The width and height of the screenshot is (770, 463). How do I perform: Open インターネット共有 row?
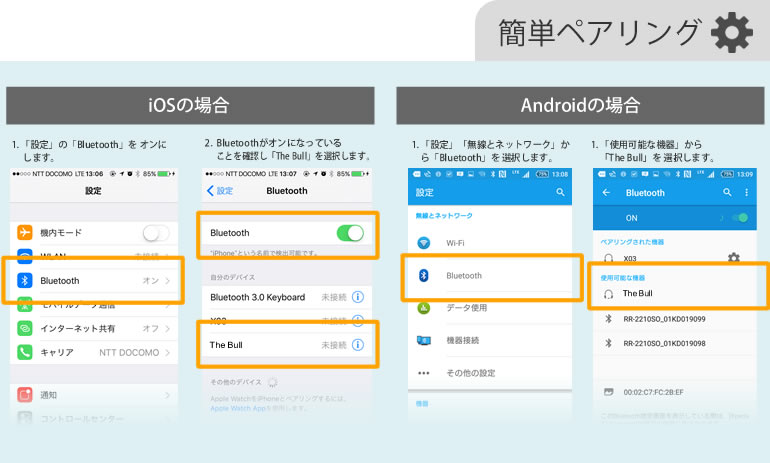(x=94, y=328)
